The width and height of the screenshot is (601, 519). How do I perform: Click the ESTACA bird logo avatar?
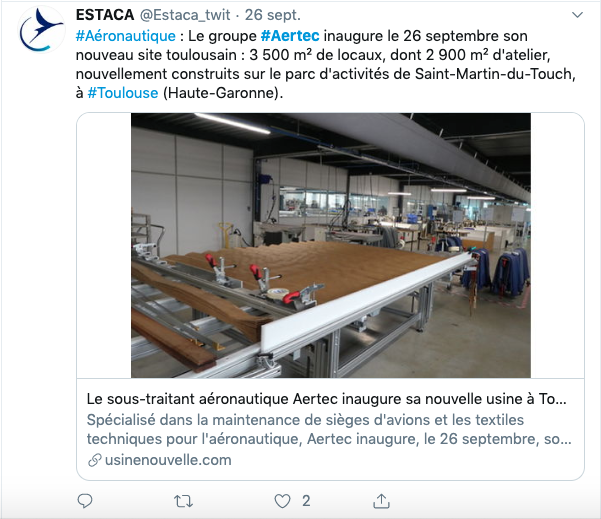click(x=41, y=30)
